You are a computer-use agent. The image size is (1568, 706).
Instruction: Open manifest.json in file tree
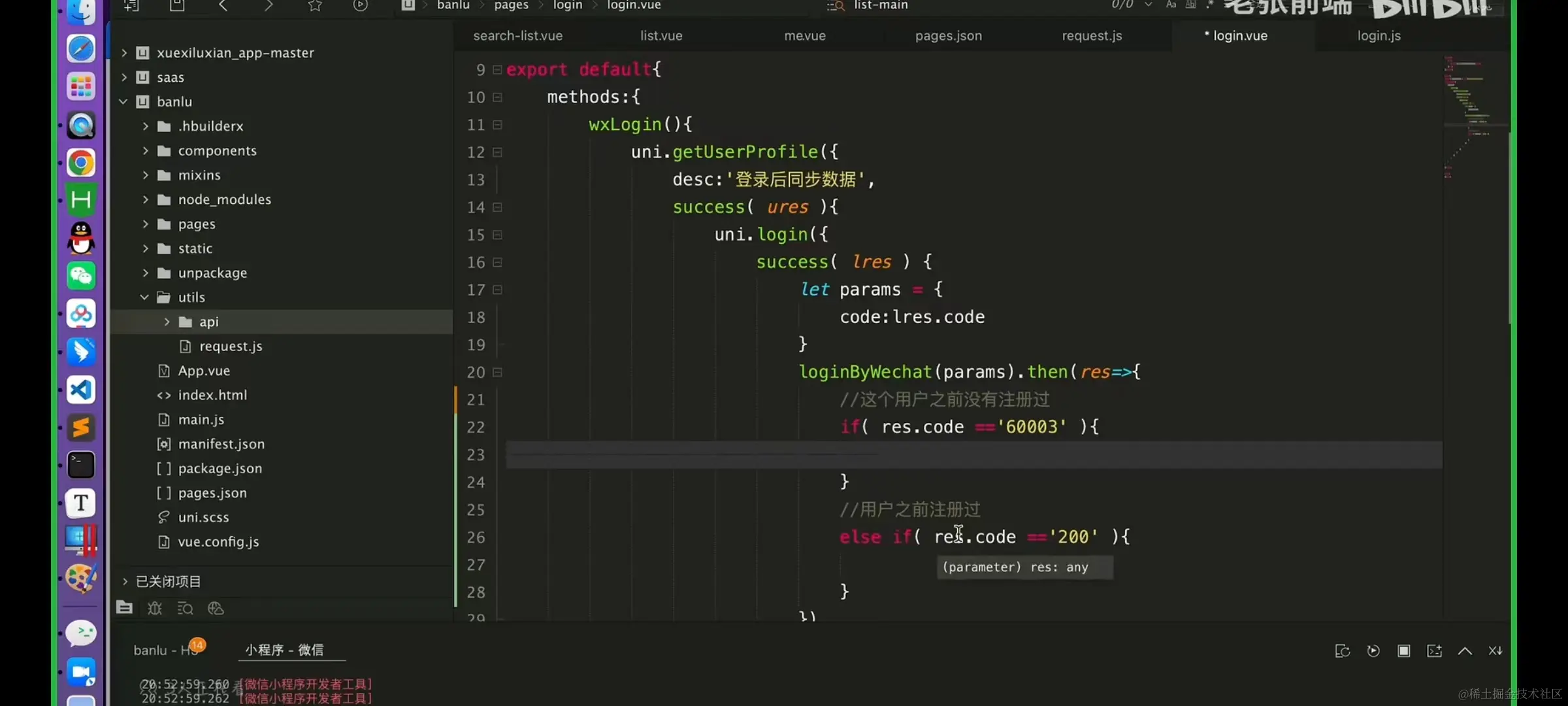click(221, 445)
